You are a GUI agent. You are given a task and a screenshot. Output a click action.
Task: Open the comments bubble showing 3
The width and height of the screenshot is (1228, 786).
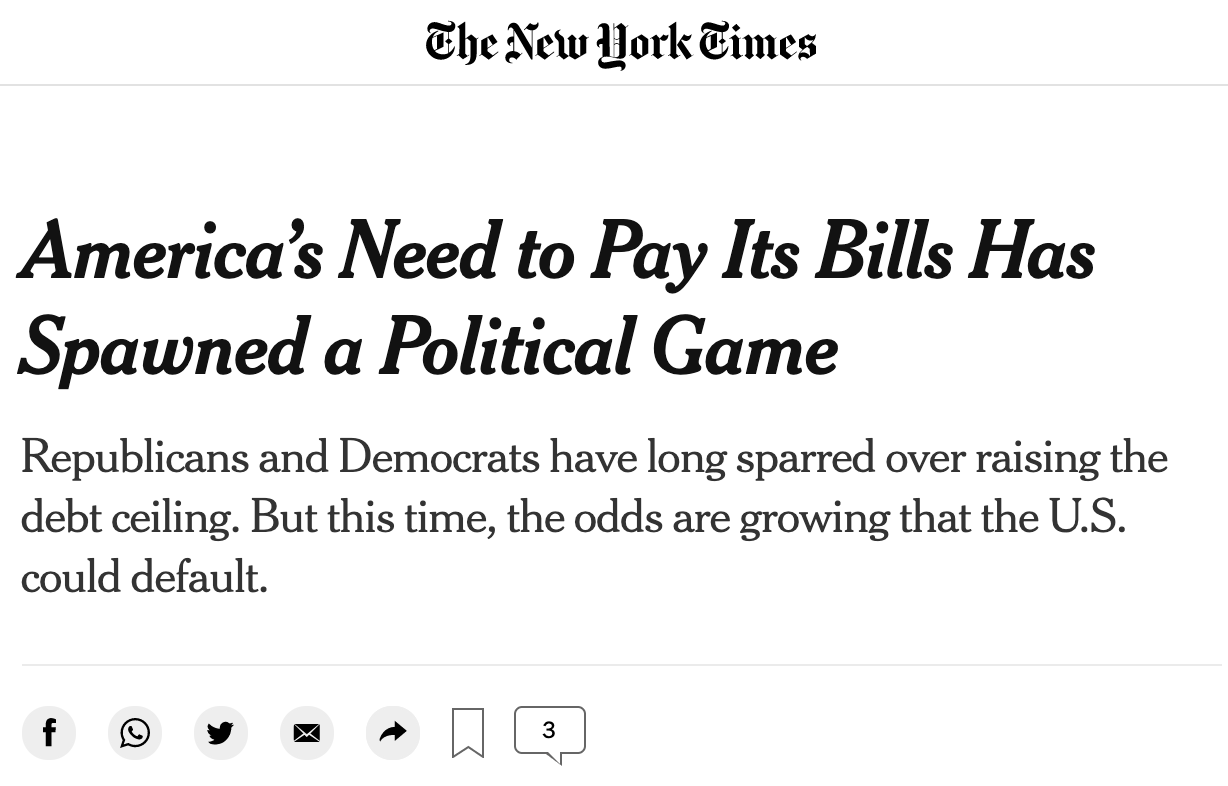tap(549, 734)
